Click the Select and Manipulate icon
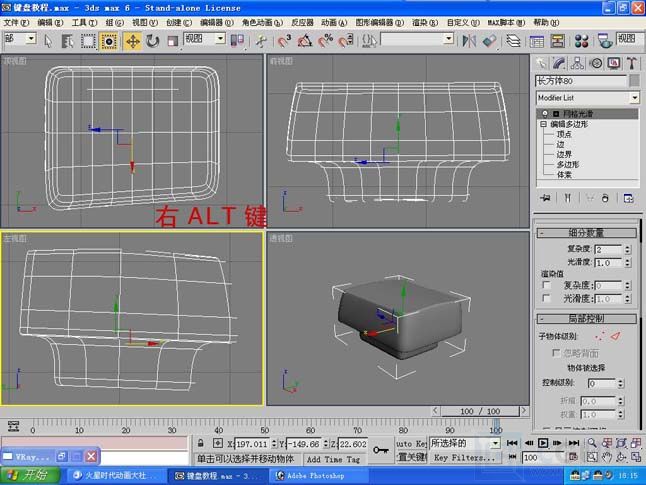 (260, 41)
